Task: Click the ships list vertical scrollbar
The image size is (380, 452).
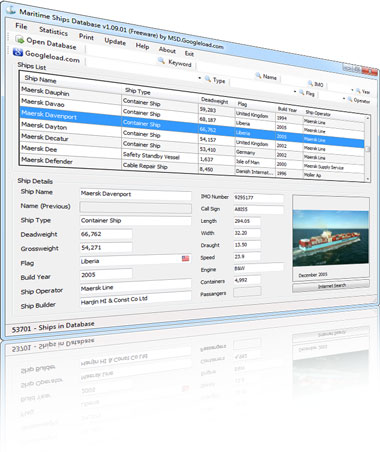Action: (x=368, y=148)
